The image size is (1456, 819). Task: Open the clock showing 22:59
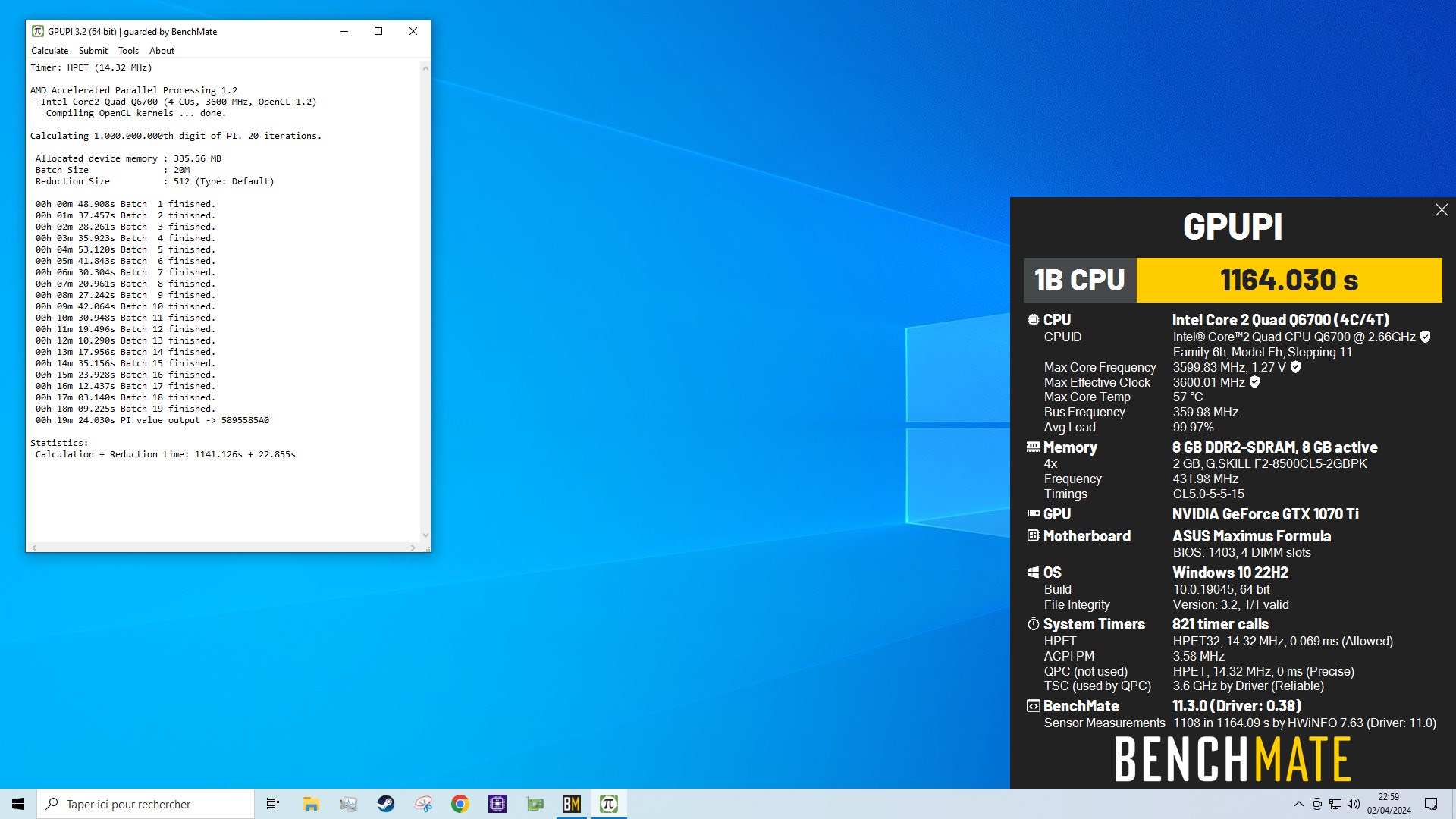[x=1389, y=804]
